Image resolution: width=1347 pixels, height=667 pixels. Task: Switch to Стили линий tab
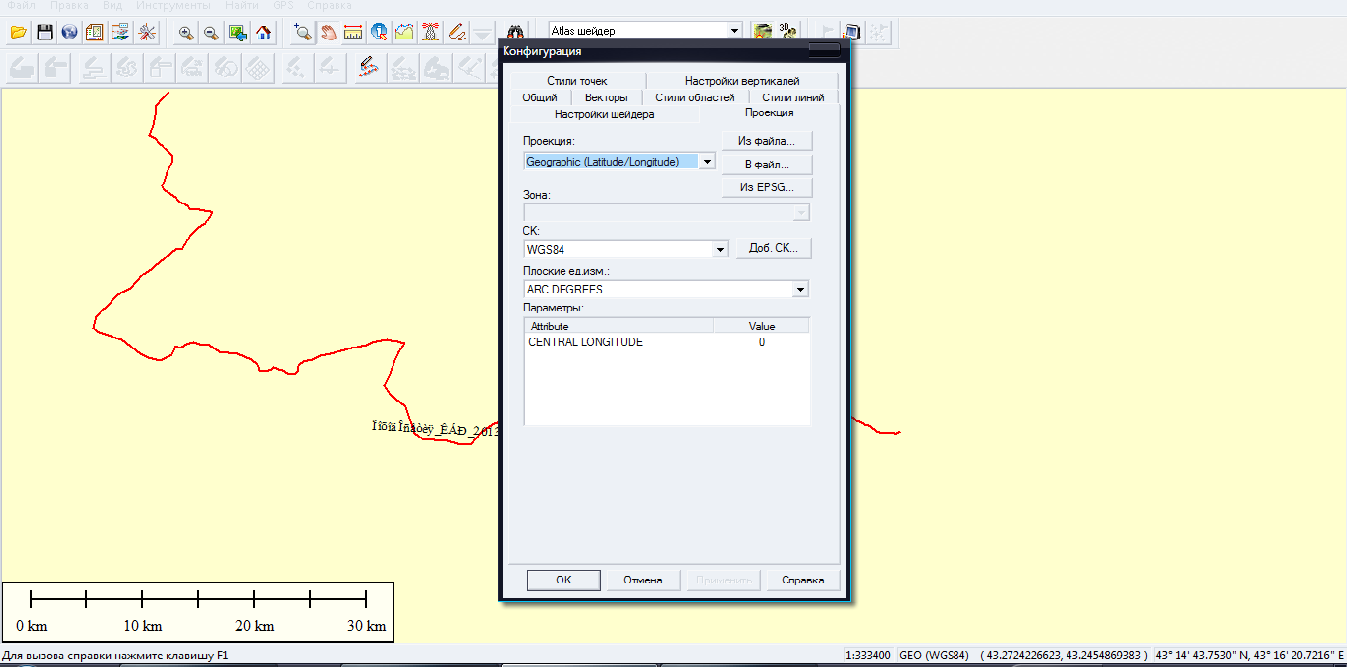(x=793, y=97)
